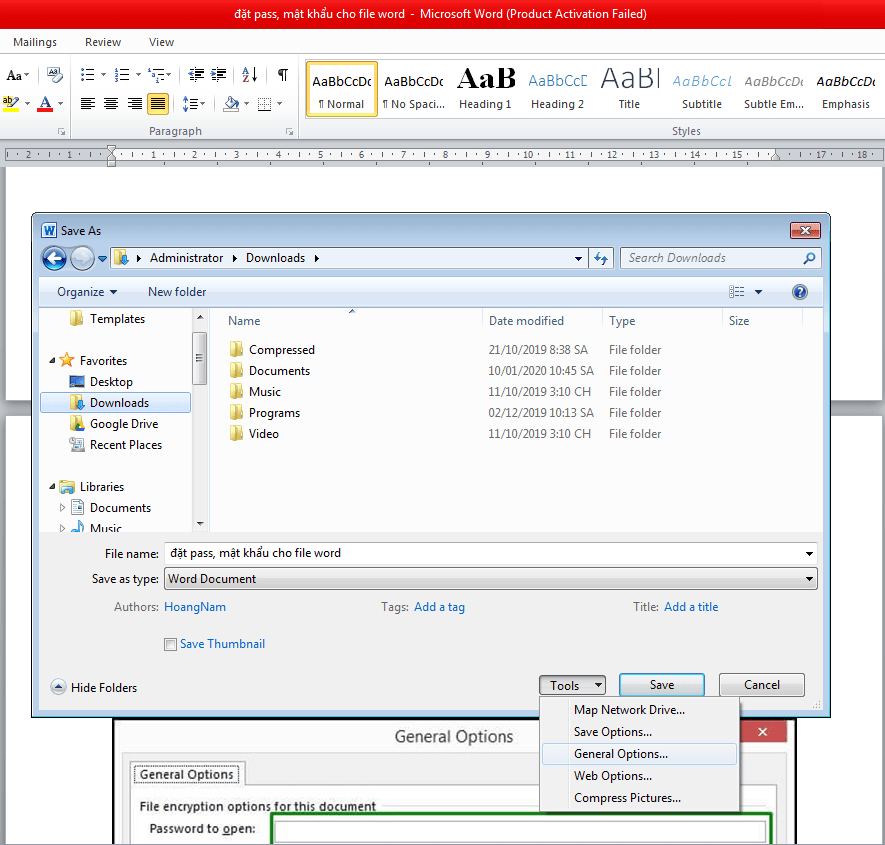Click the Numbering list icon
The image size is (885, 845).
pos(122,75)
